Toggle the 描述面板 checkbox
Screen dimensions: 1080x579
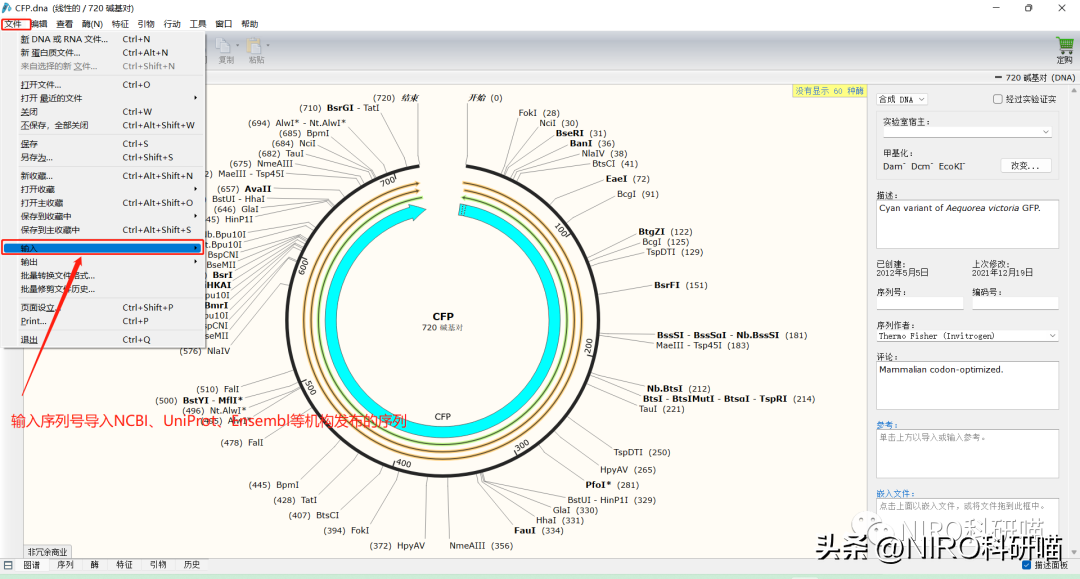(1026, 565)
